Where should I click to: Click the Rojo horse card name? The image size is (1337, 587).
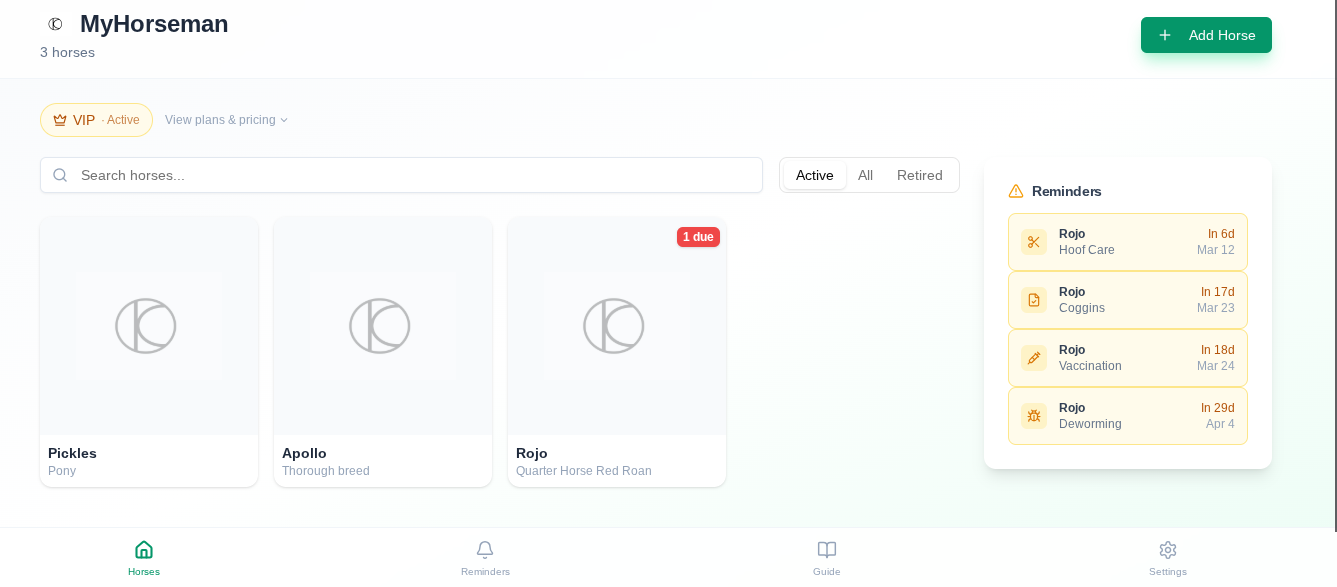[532, 453]
